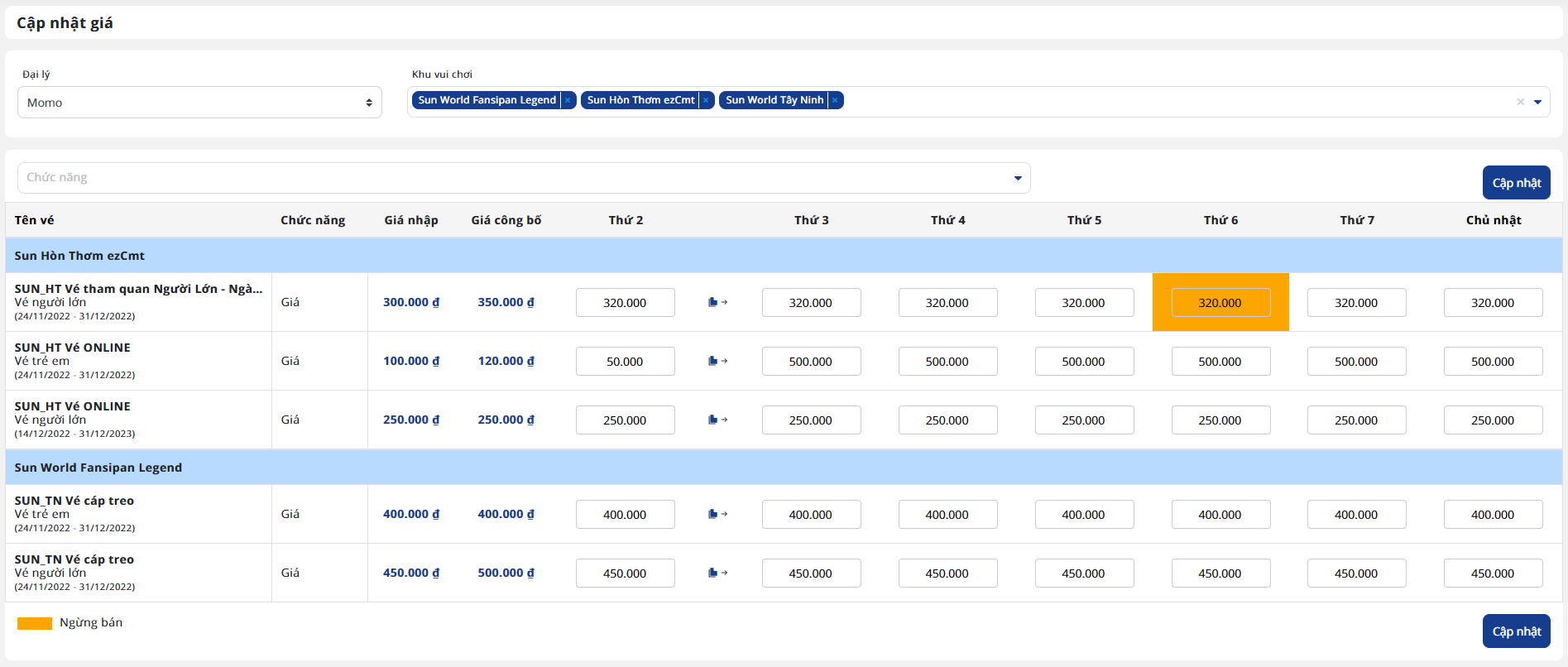Click Thứ 6 field 400.000 cáp treo row
The width and height of the screenshot is (1568, 667).
click(x=1220, y=515)
